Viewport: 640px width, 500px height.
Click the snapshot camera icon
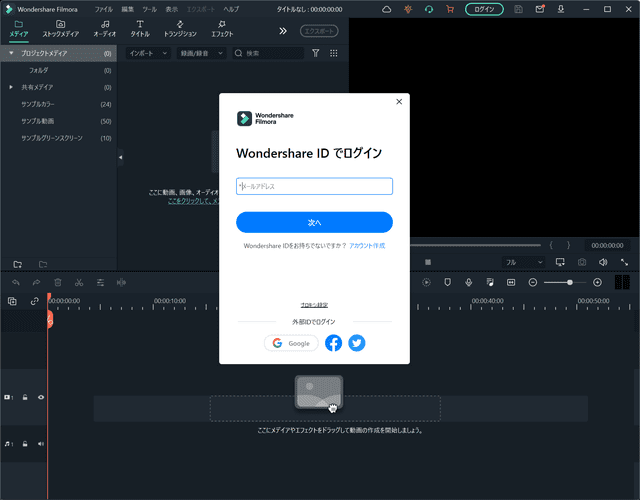pos(582,262)
